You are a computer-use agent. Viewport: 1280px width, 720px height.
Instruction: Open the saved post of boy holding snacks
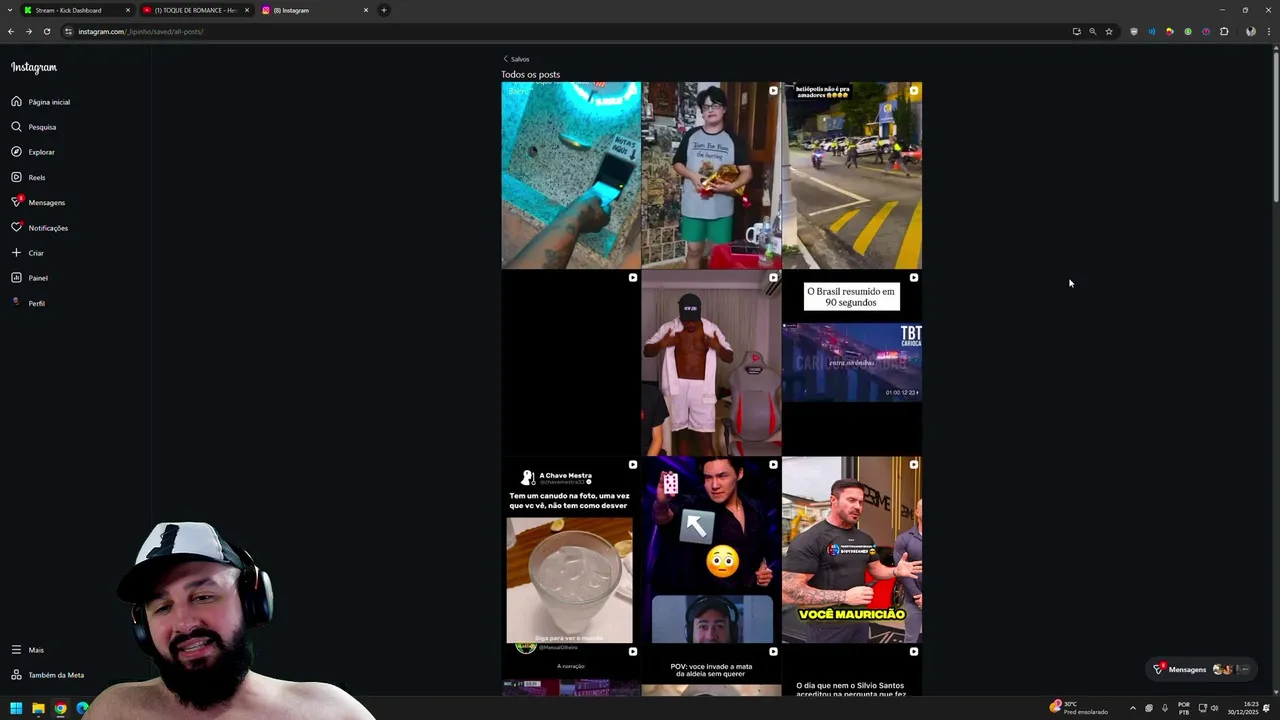click(x=711, y=175)
